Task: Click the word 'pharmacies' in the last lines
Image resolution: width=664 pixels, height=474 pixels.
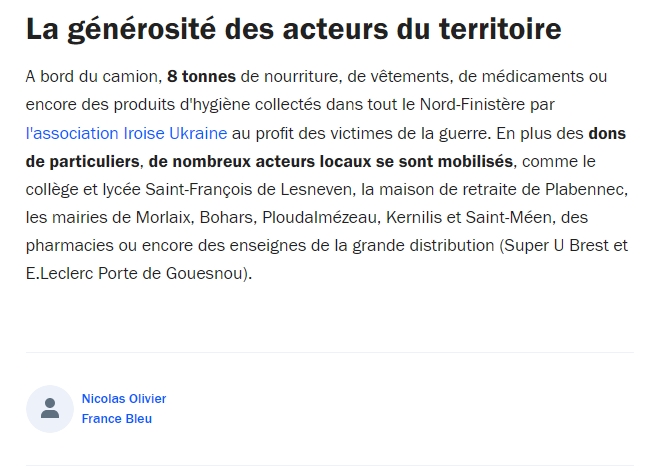Action: click(x=69, y=246)
